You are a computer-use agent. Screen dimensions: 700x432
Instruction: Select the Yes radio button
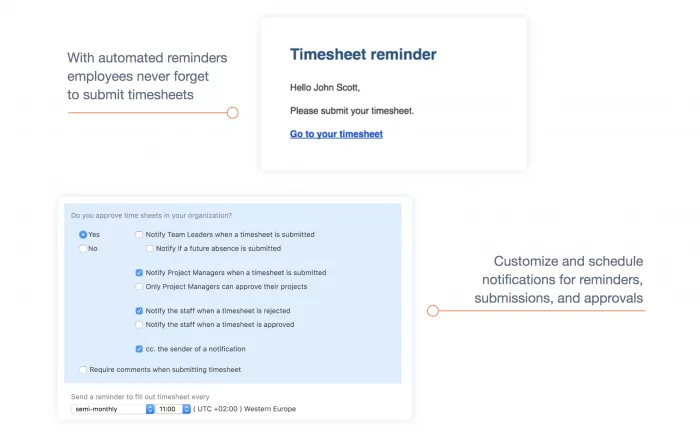pos(83,234)
